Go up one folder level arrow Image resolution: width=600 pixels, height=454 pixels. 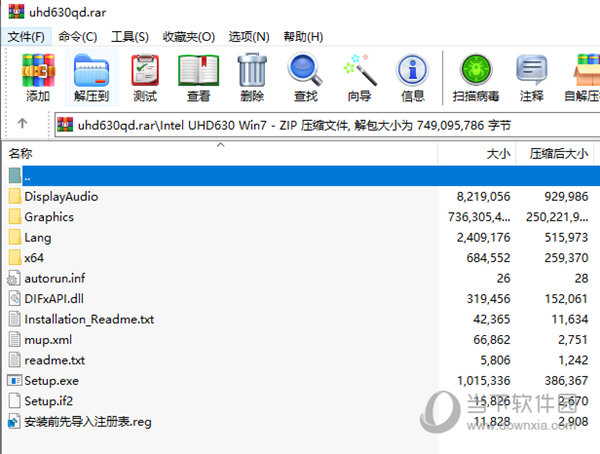22,123
